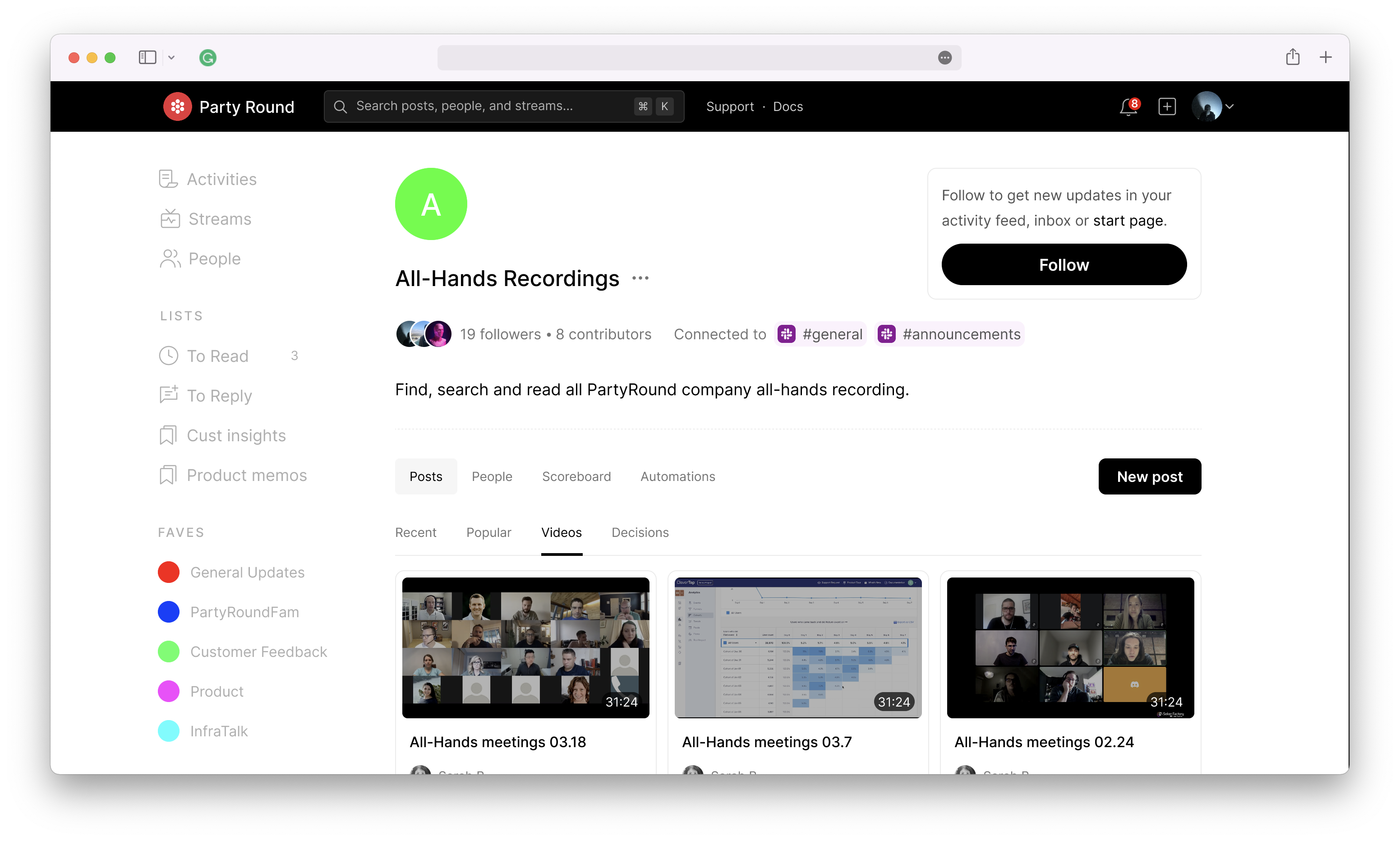Switch to the Scoreboard tab
Image resolution: width=1400 pixels, height=841 pixels.
coord(576,476)
